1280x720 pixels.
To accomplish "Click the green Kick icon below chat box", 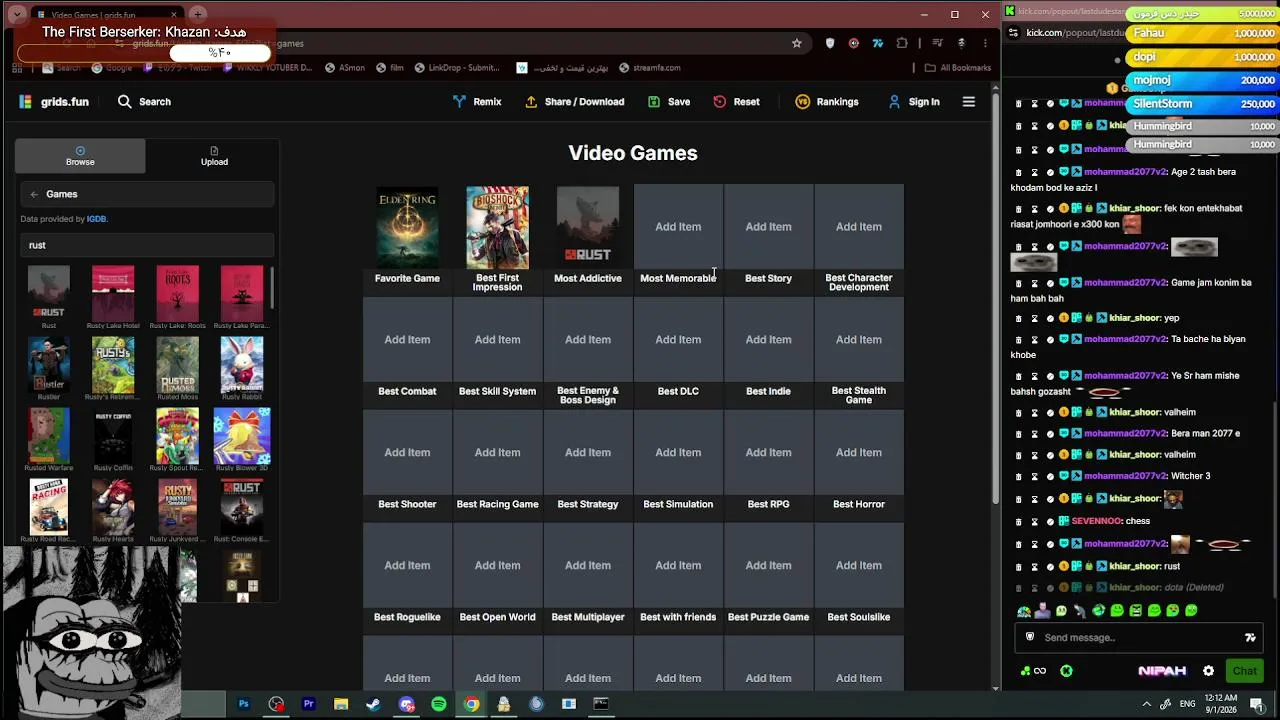I will [1066, 671].
